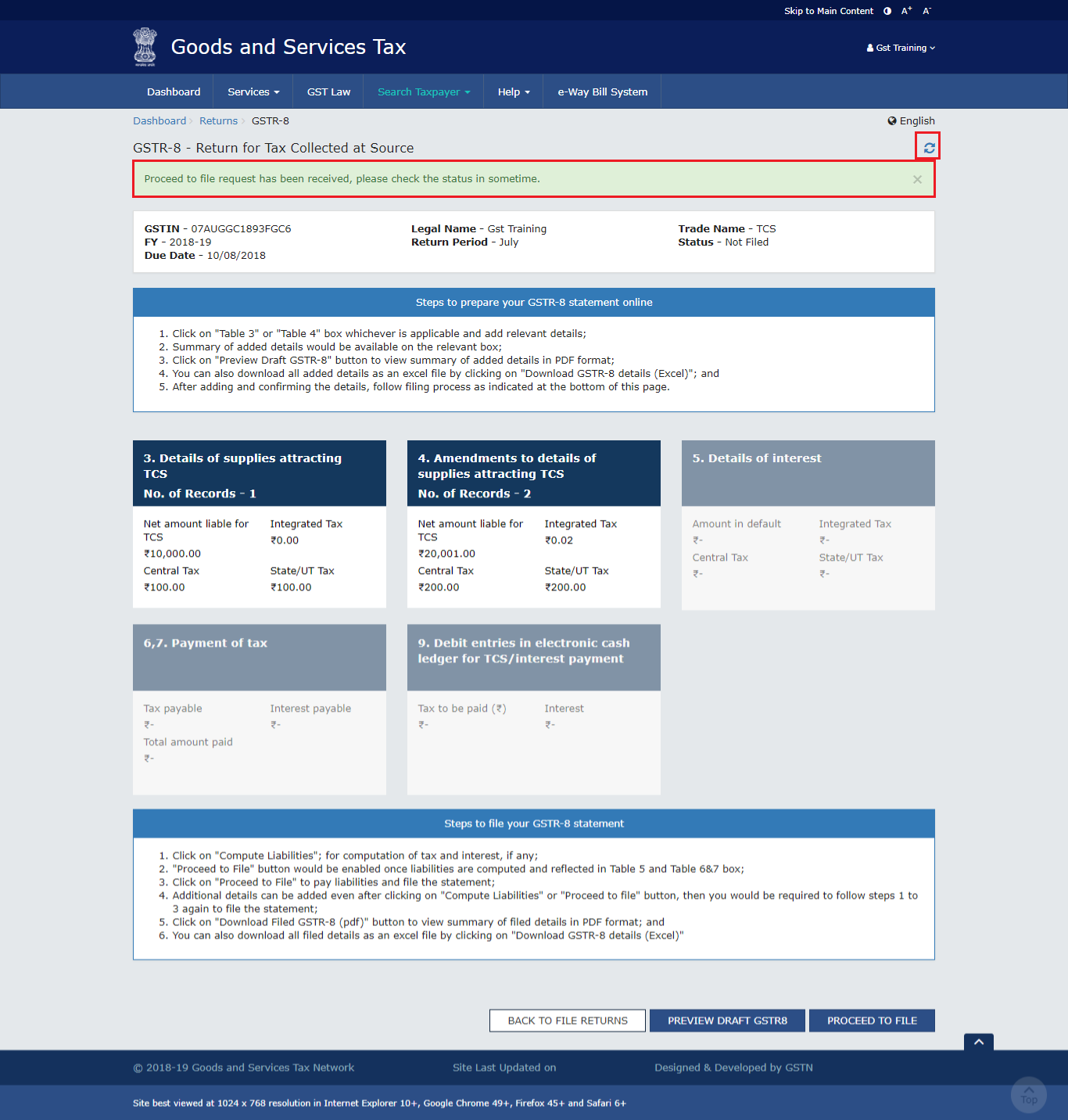
Task: Go to the Dashboard menu item
Action: point(174,92)
